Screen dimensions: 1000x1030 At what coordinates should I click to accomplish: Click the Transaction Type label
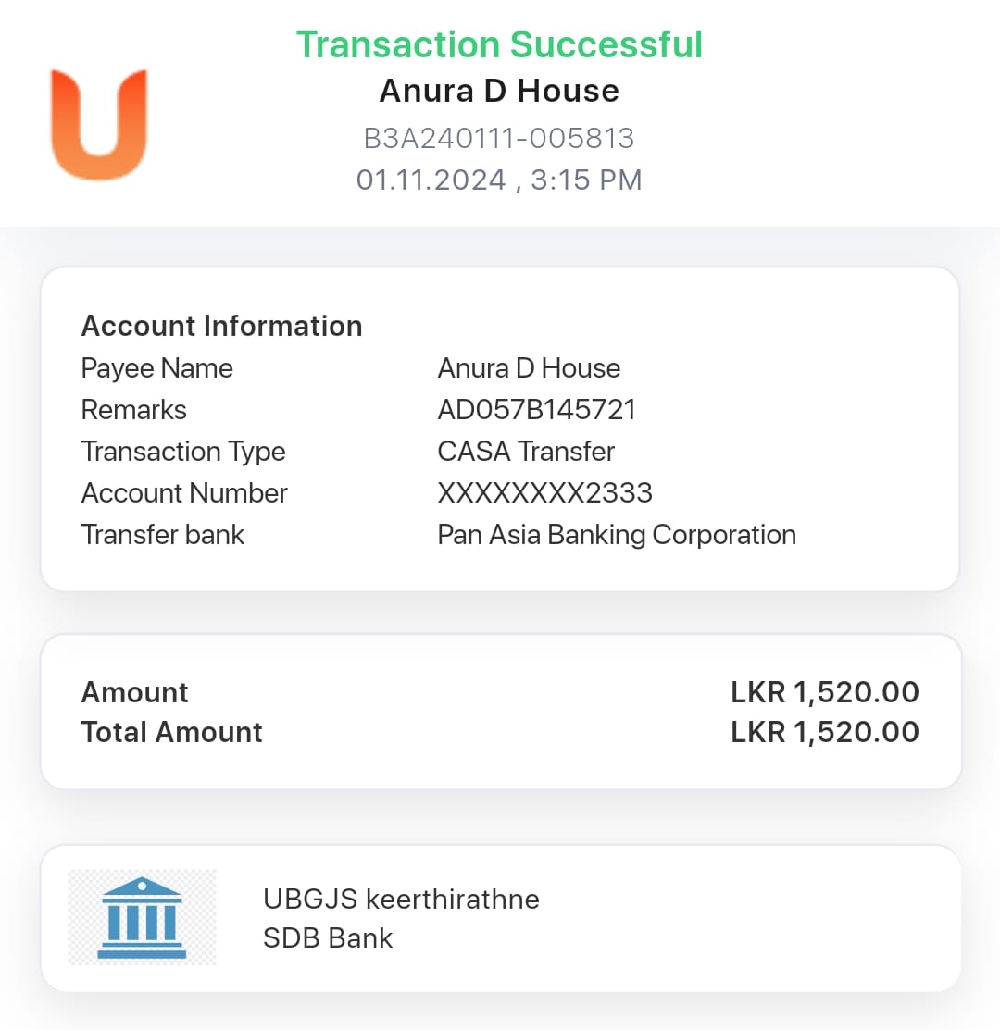[x=183, y=452]
